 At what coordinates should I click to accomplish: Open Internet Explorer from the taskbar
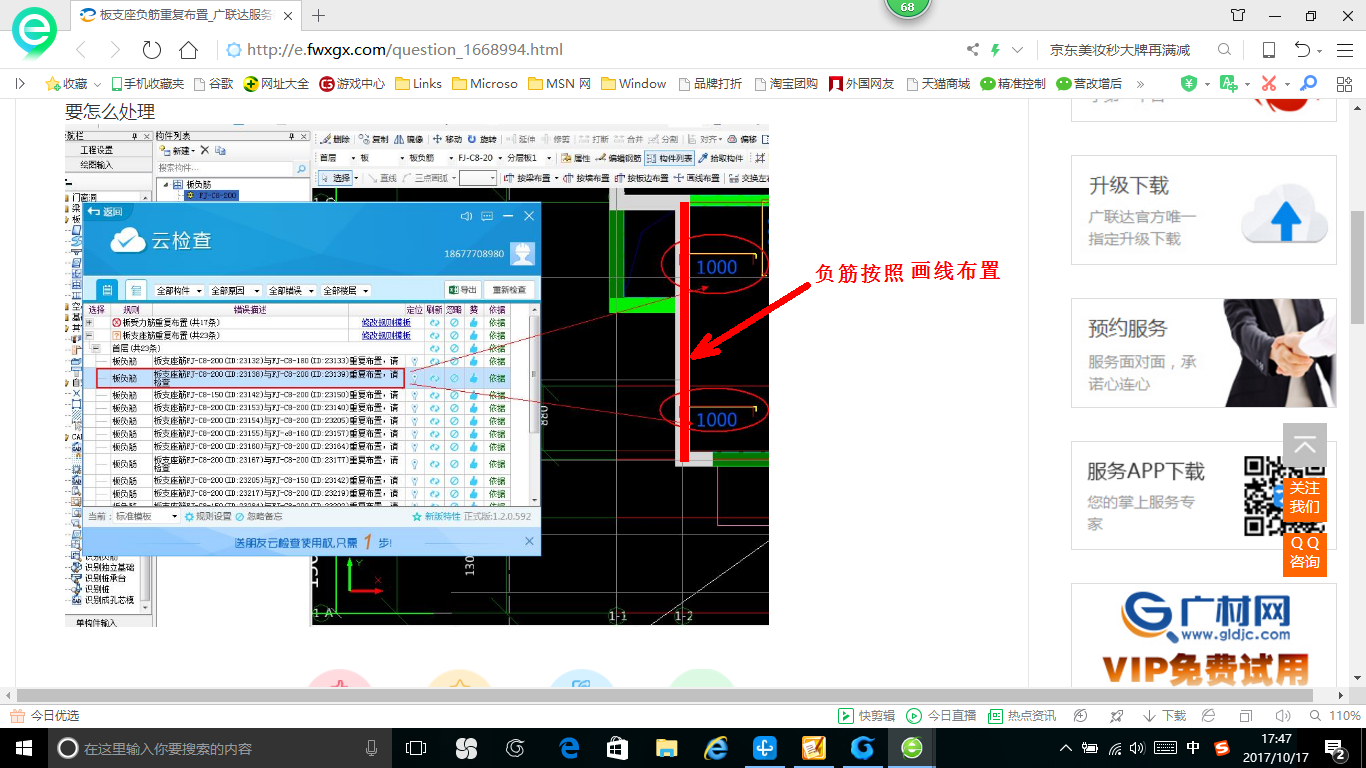pos(716,748)
